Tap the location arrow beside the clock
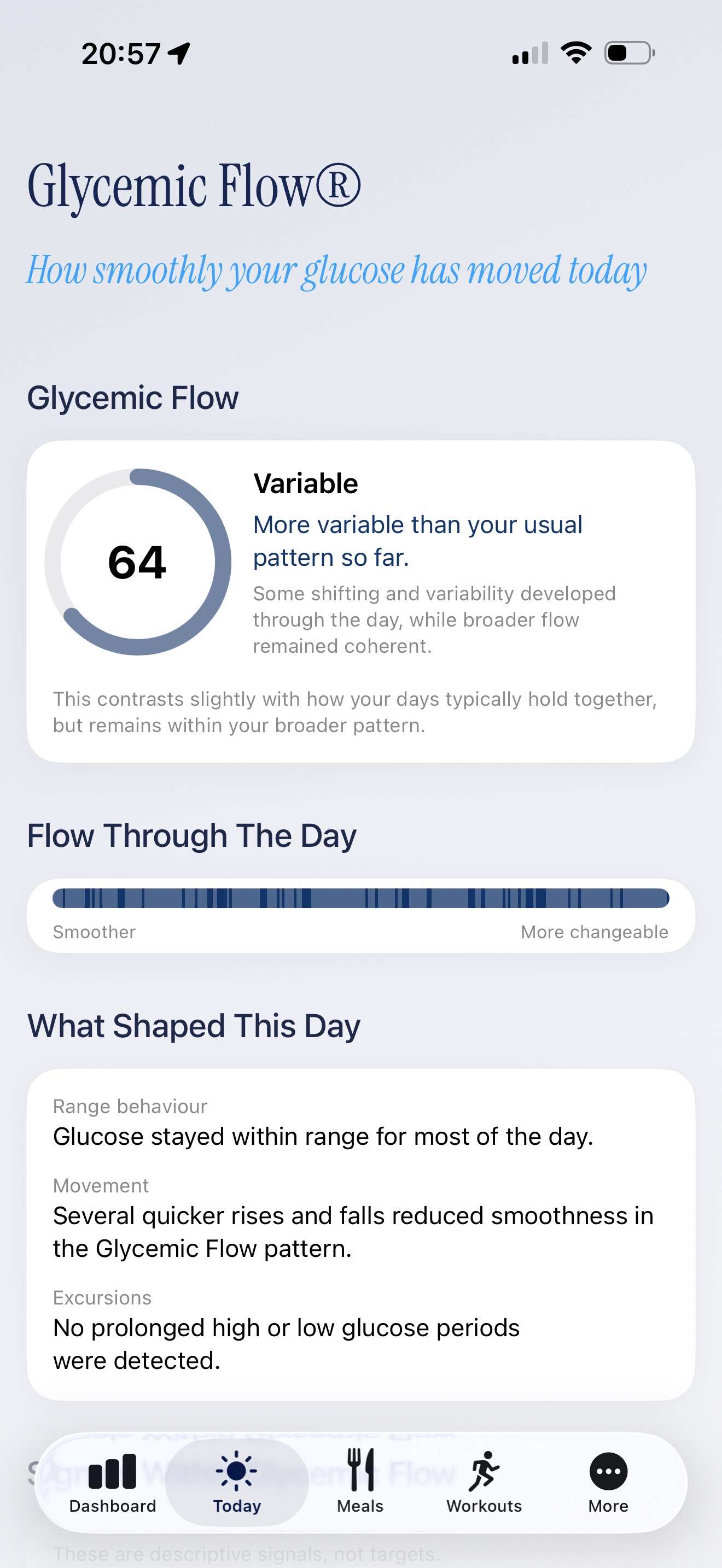This screenshot has width=722, height=1568. (179, 54)
